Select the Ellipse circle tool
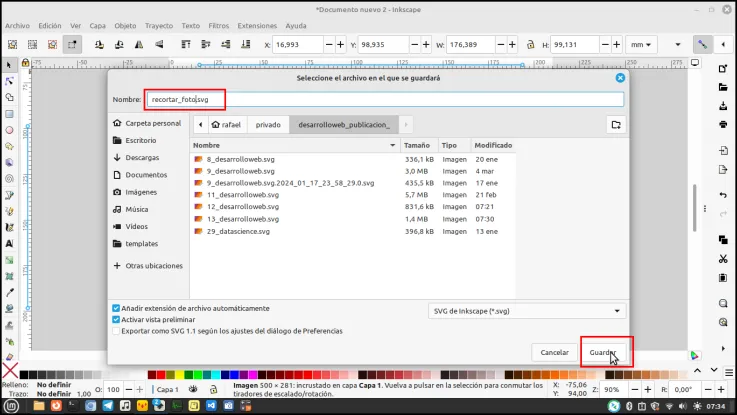737x415 pixels. tap(9, 130)
